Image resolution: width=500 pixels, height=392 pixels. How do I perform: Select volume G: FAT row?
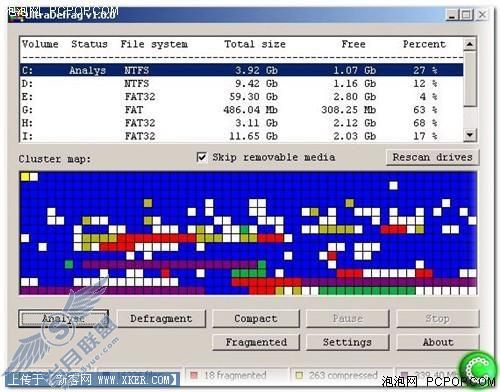pos(241,110)
